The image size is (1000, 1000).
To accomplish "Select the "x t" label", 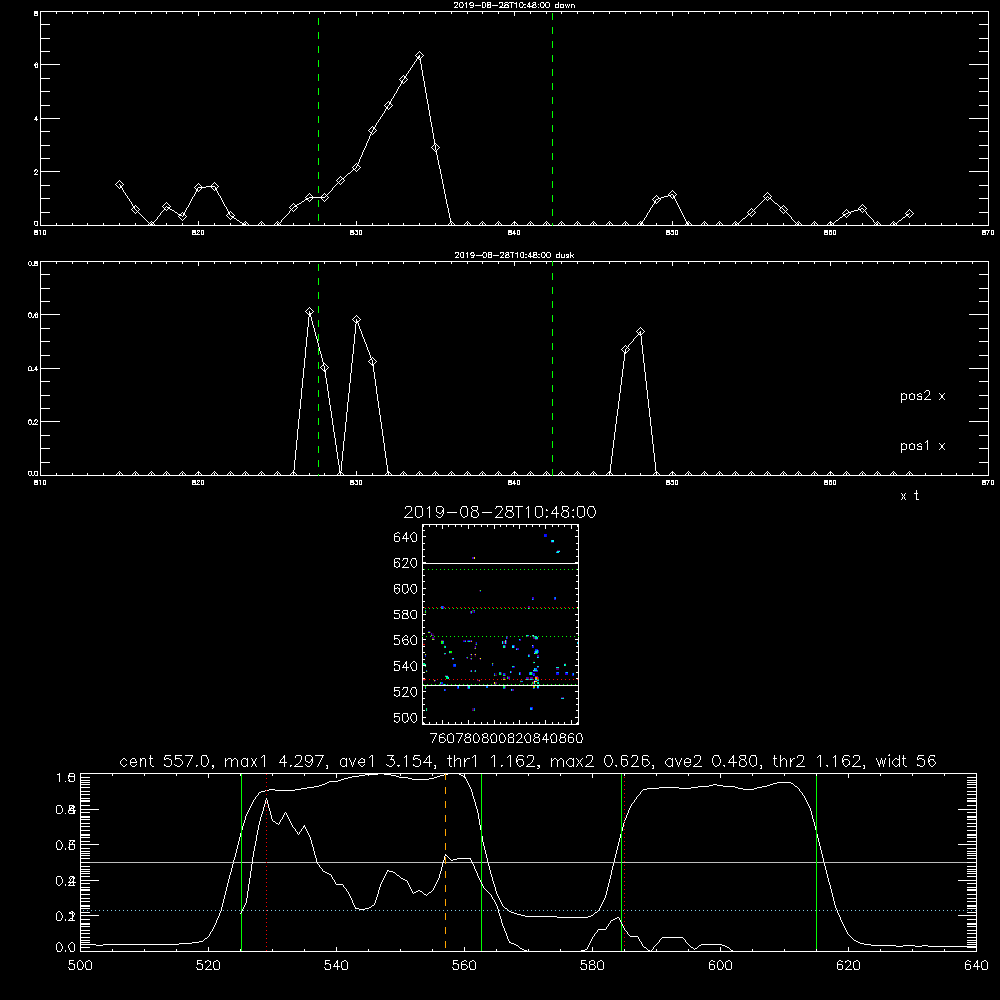I will point(909,496).
